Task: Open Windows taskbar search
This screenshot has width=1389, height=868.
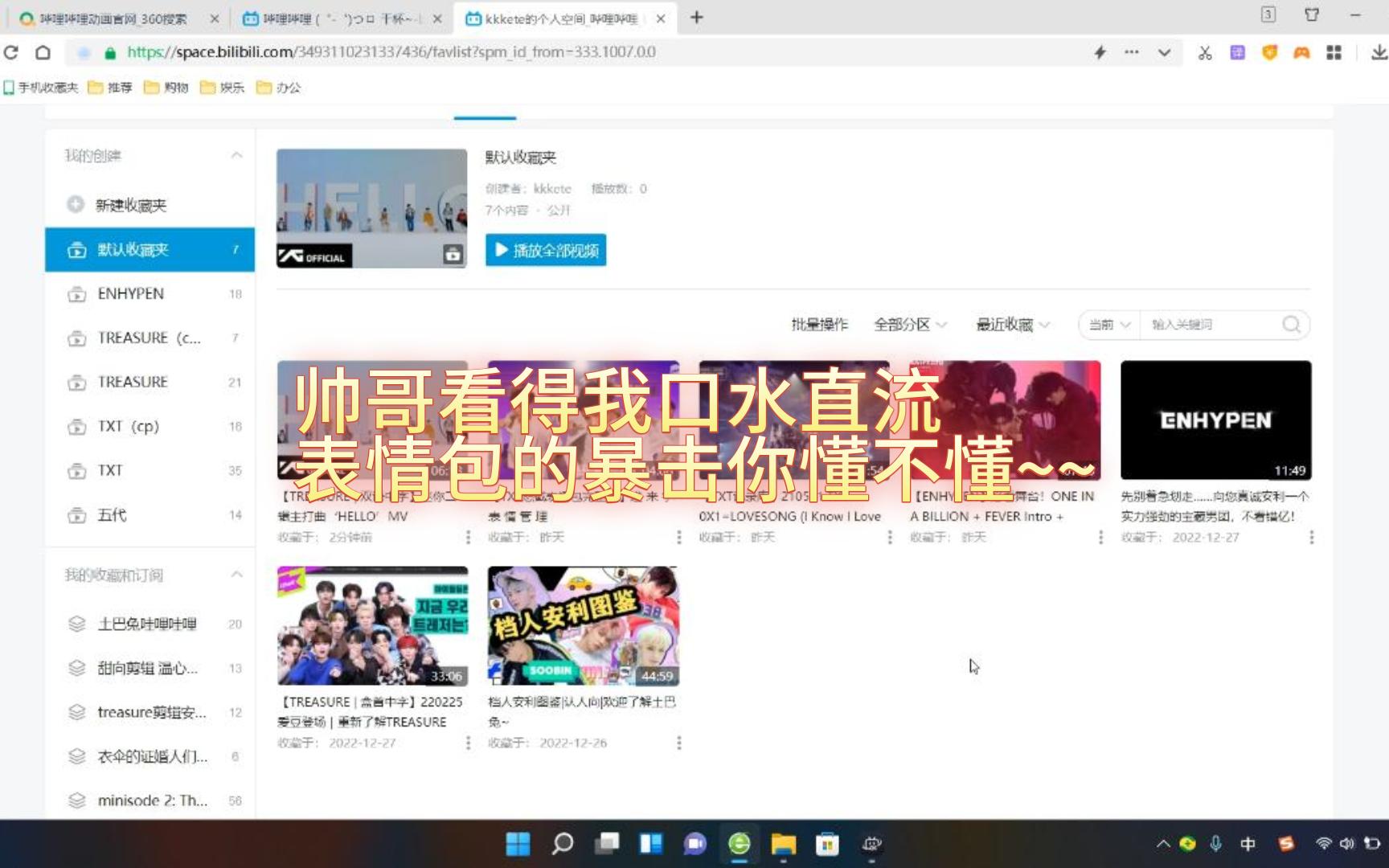Action: tap(563, 844)
